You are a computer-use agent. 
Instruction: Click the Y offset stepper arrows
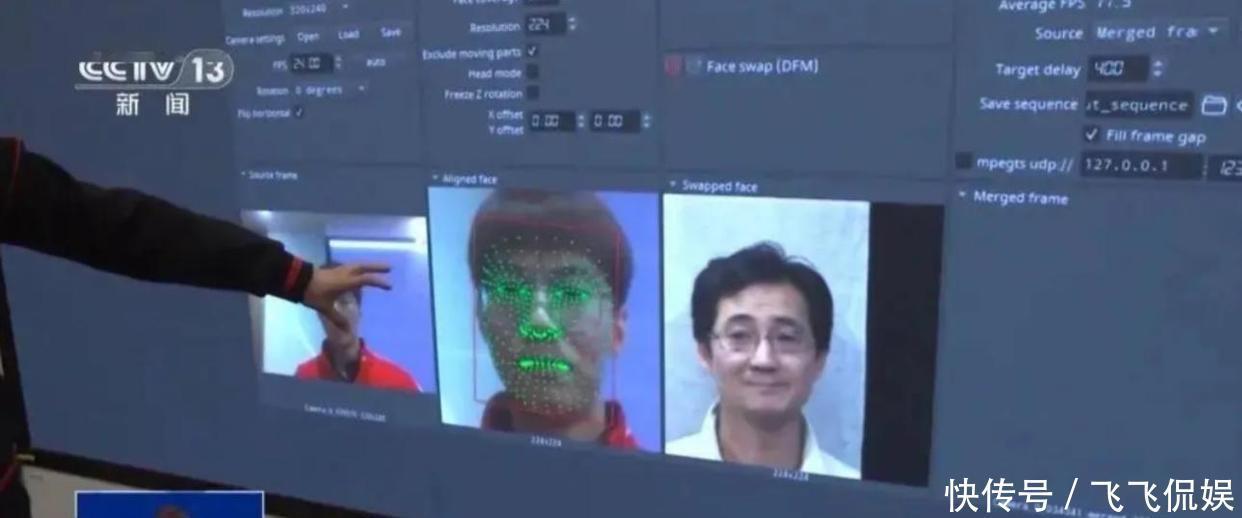coord(646,121)
